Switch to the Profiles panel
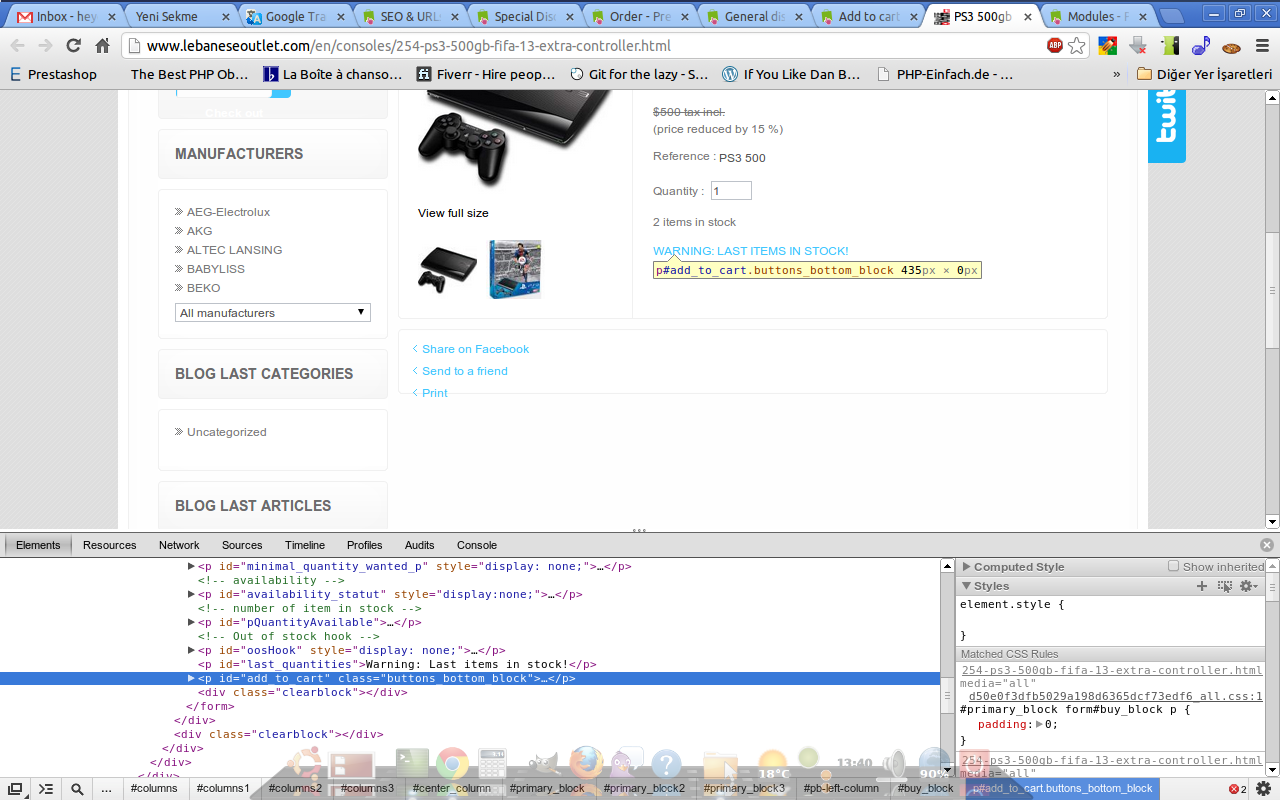Screen dimensions: 1280x800 [365, 545]
